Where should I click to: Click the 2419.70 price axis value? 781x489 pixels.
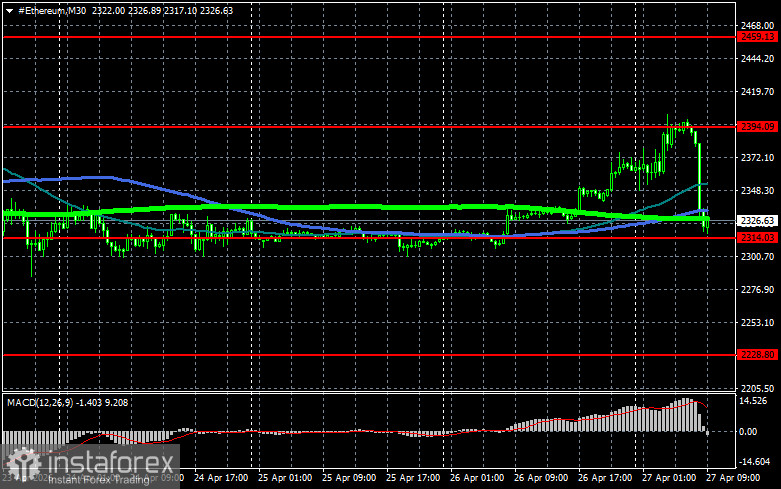pyautogui.click(x=757, y=92)
